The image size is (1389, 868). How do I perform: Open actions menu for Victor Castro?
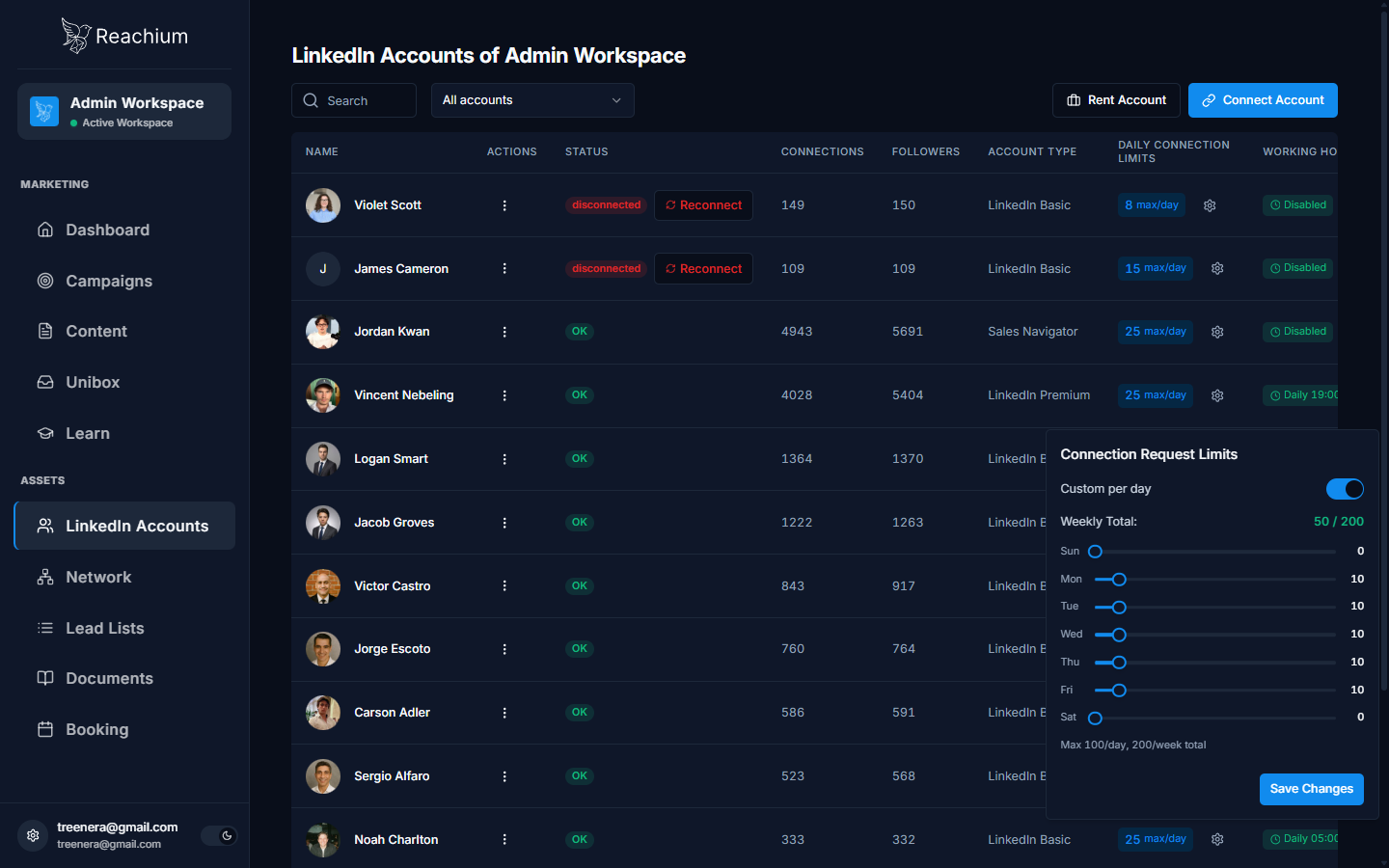click(504, 585)
